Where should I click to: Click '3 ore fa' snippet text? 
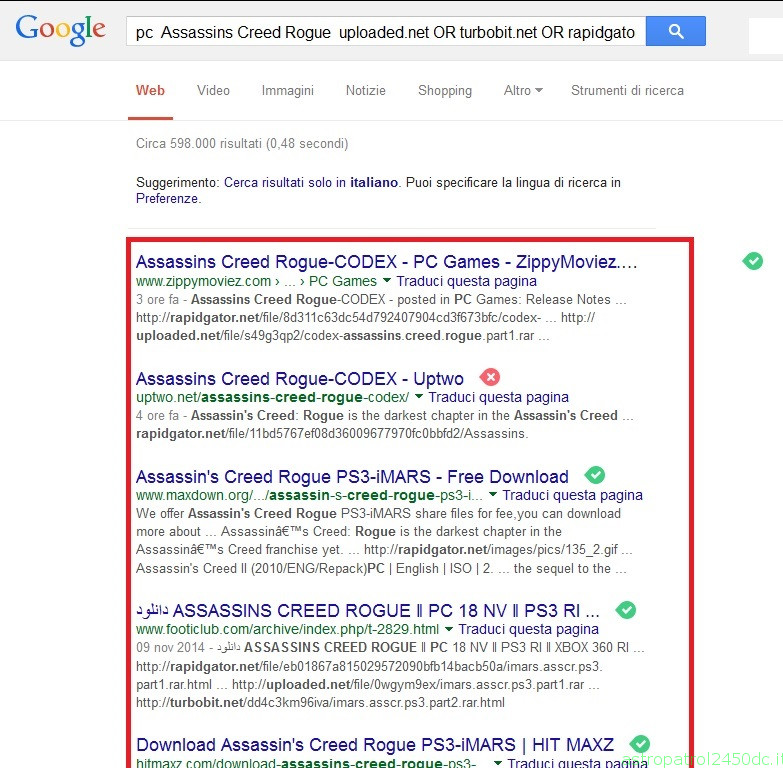coord(157,300)
